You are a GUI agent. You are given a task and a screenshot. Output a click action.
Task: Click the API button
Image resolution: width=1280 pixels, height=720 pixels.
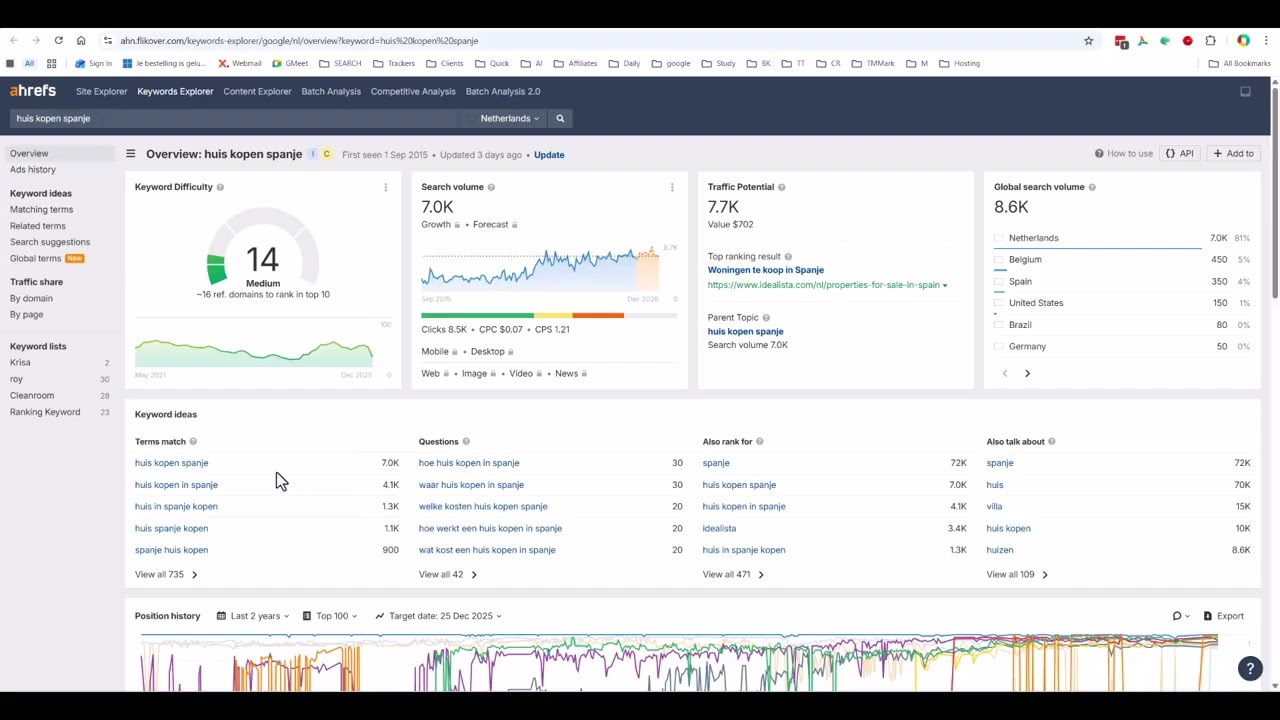click(x=1180, y=154)
